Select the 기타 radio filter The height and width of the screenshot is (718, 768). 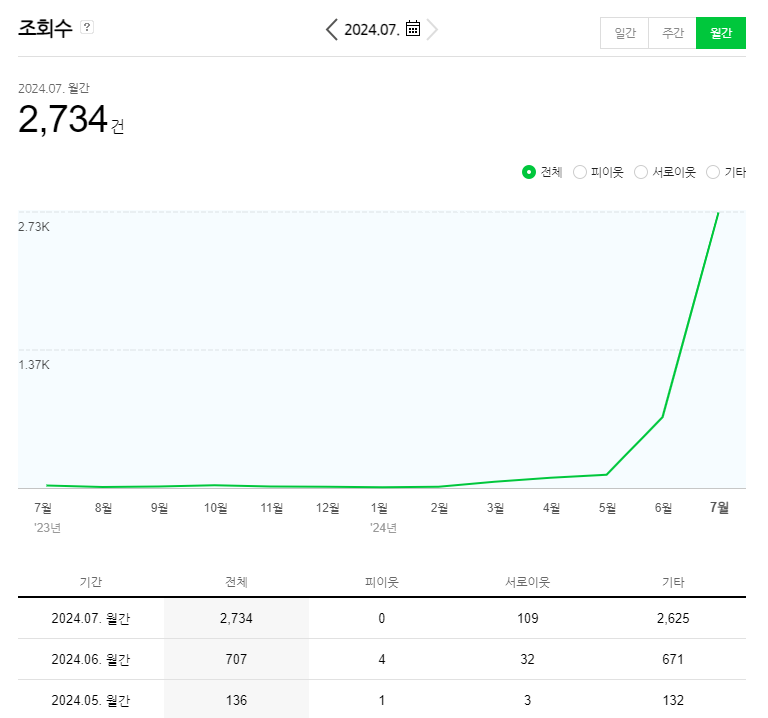click(x=713, y=172)
